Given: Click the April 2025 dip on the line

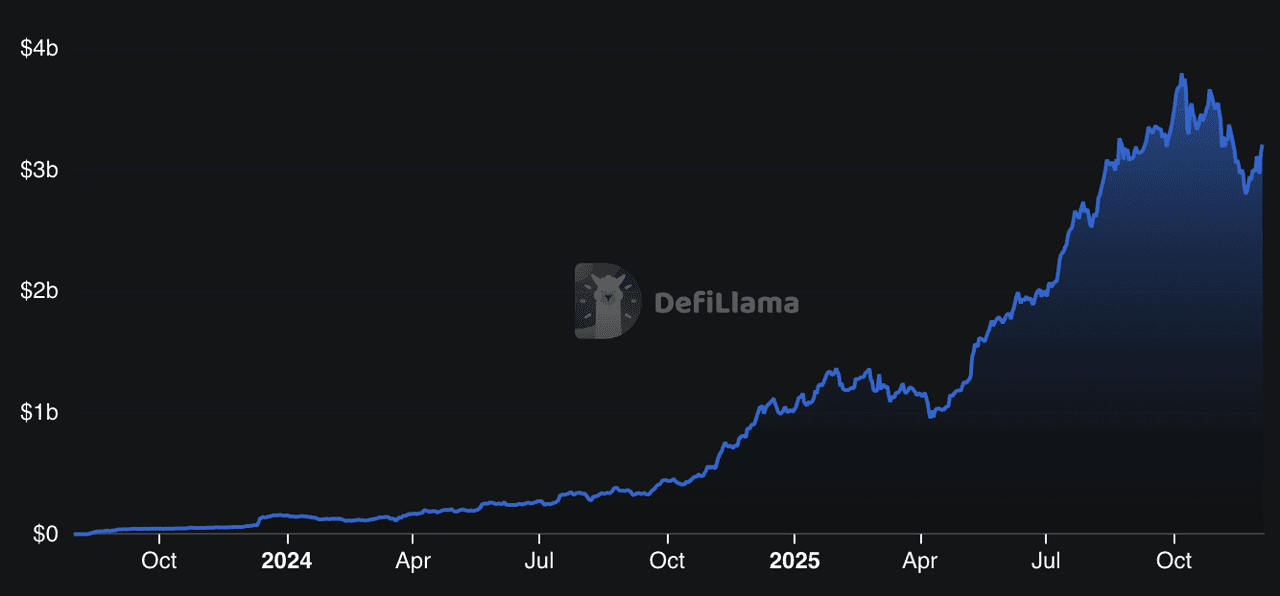Looking at the screenshot, I should coord(930,416).
